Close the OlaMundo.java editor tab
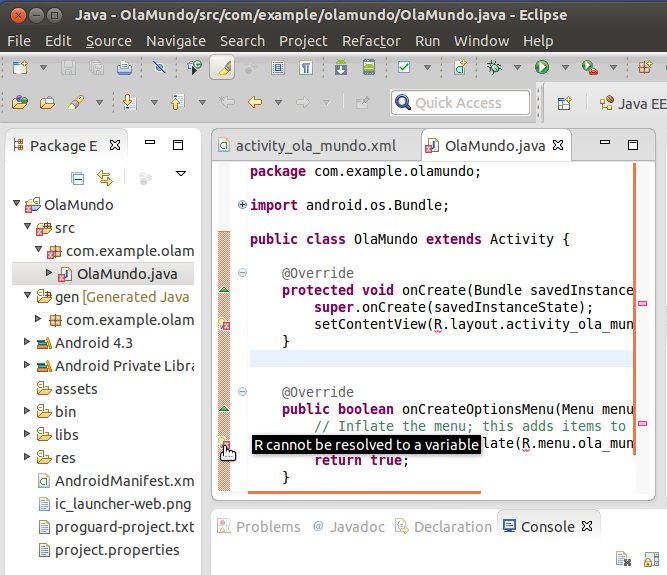Image resolution: width=667 pixels, height=575 pixels. (x=558, y=145)
